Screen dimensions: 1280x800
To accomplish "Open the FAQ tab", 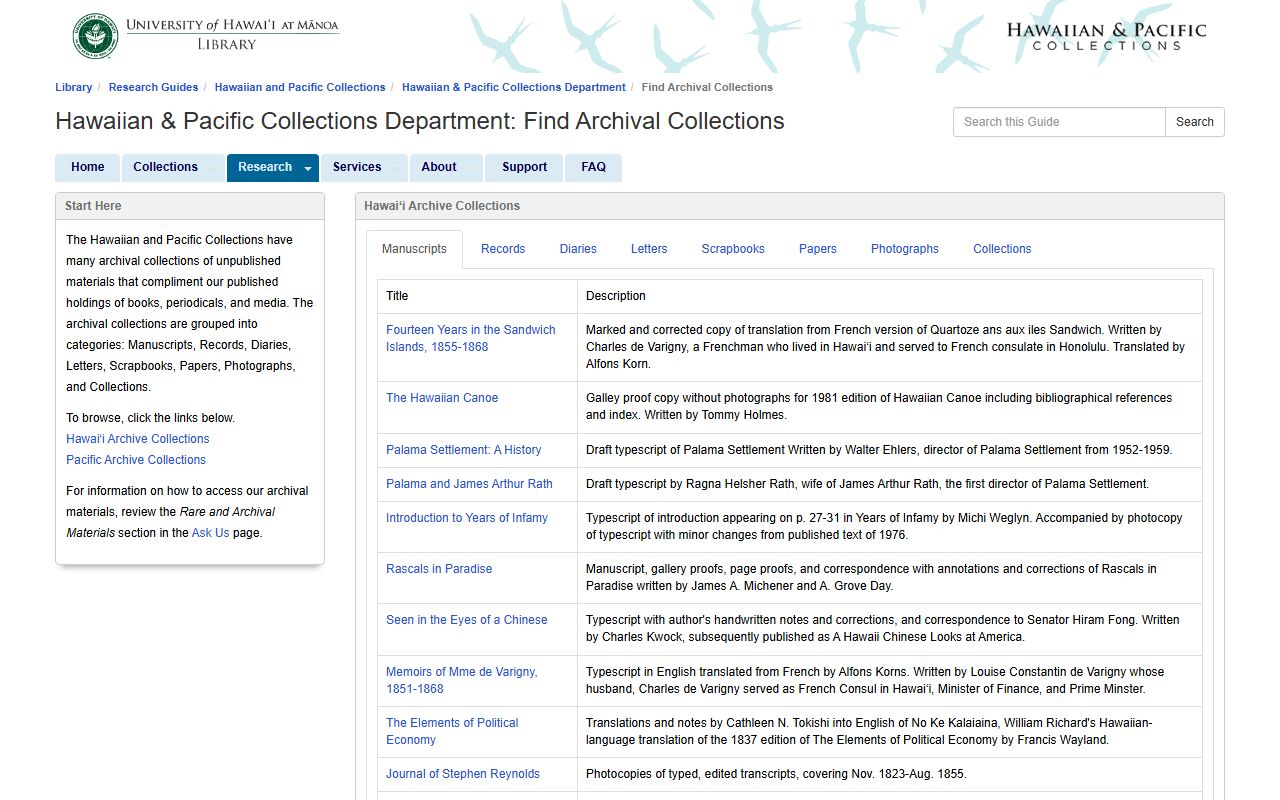I will 594,168.
